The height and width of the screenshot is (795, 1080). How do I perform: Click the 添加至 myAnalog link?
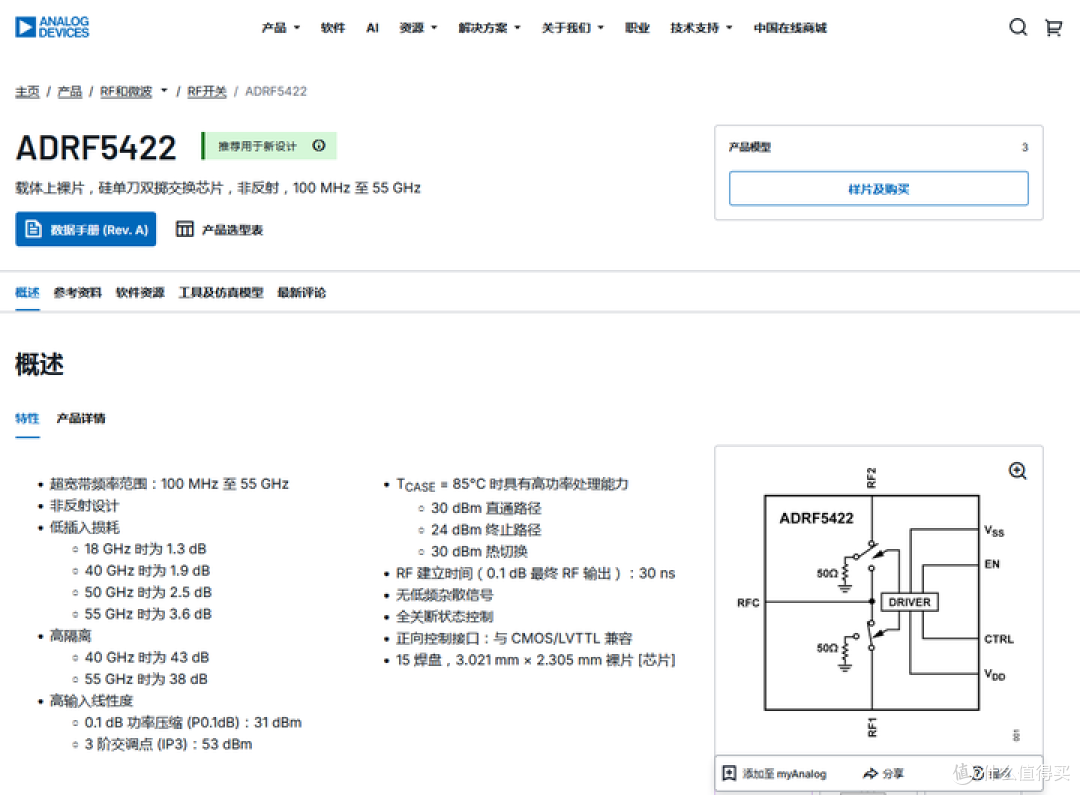click(x=785, y=774)
